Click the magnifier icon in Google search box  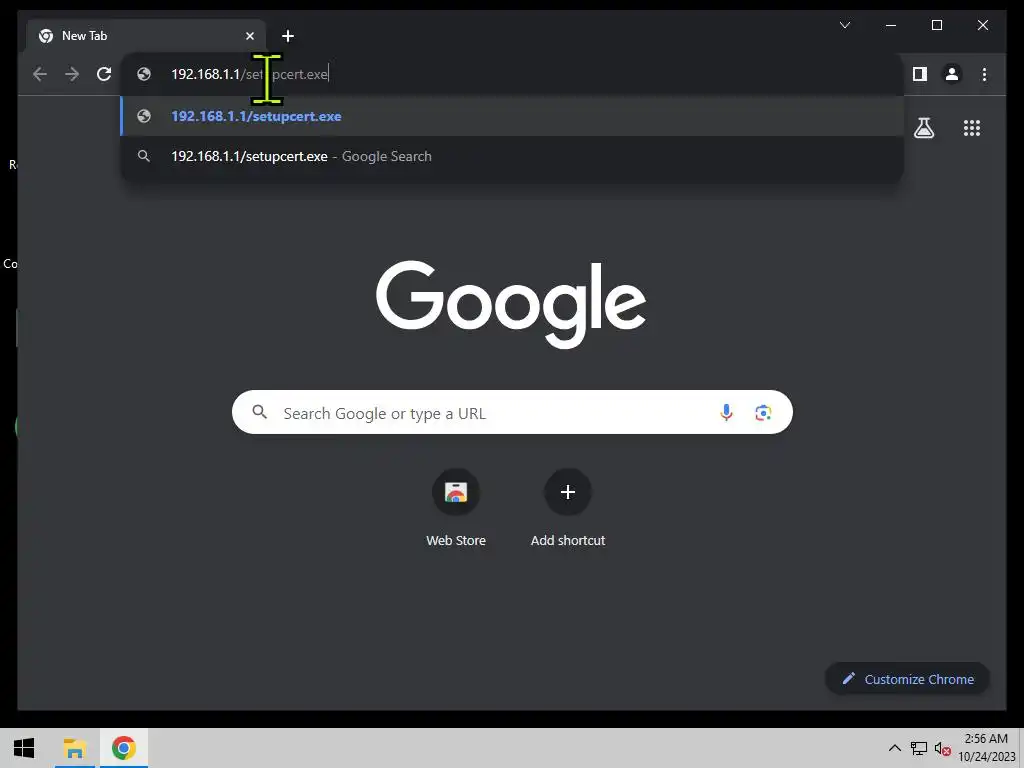click(259, 412)
